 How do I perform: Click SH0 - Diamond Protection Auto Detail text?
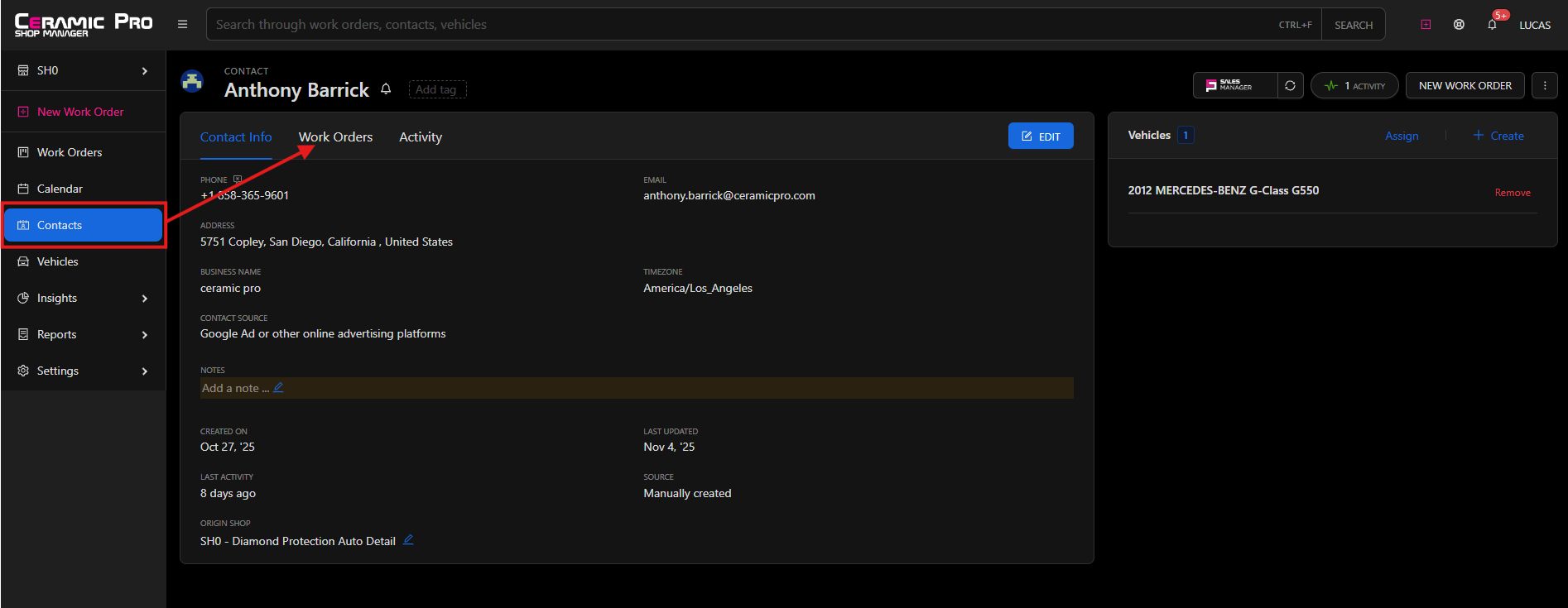coord(298,541)
